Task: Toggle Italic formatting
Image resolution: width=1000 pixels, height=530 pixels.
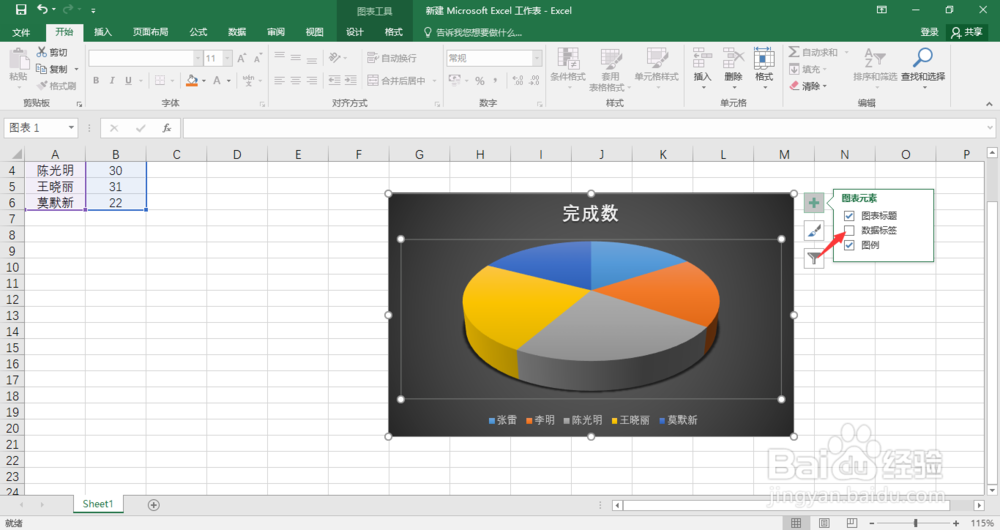Action: click(x=112, y=80)
